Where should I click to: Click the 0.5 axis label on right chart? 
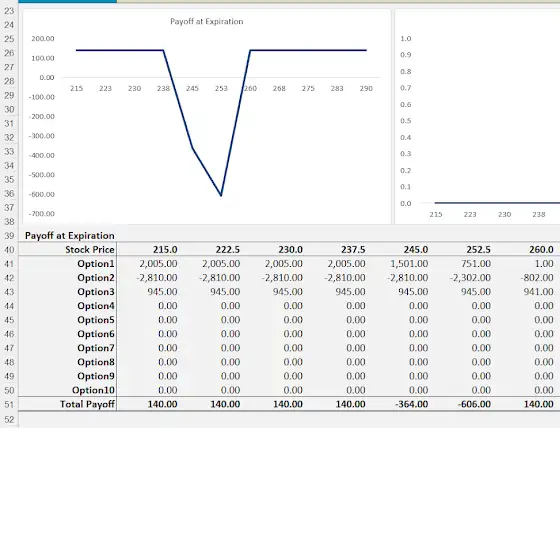(406, 121)
